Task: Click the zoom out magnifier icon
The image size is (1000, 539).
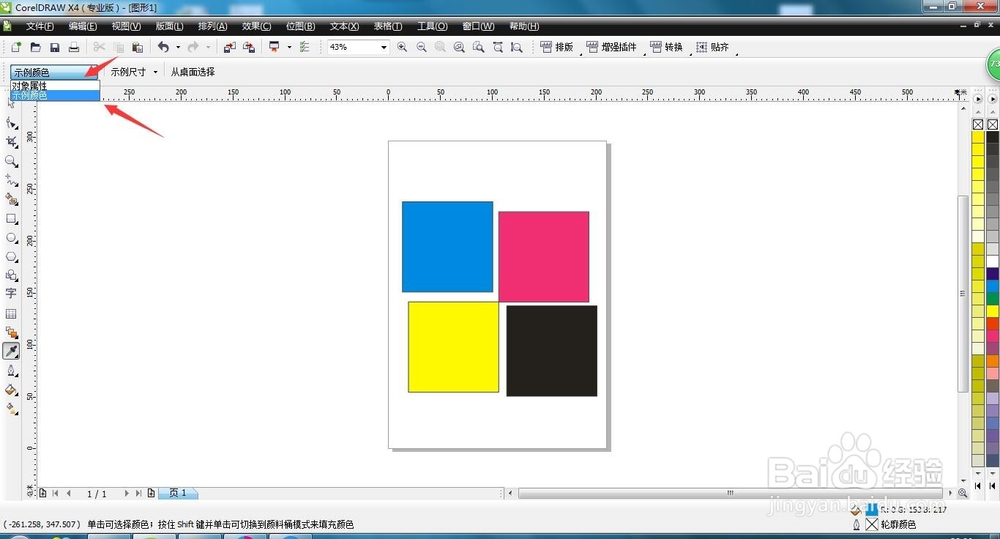Action: coord(422,47)
